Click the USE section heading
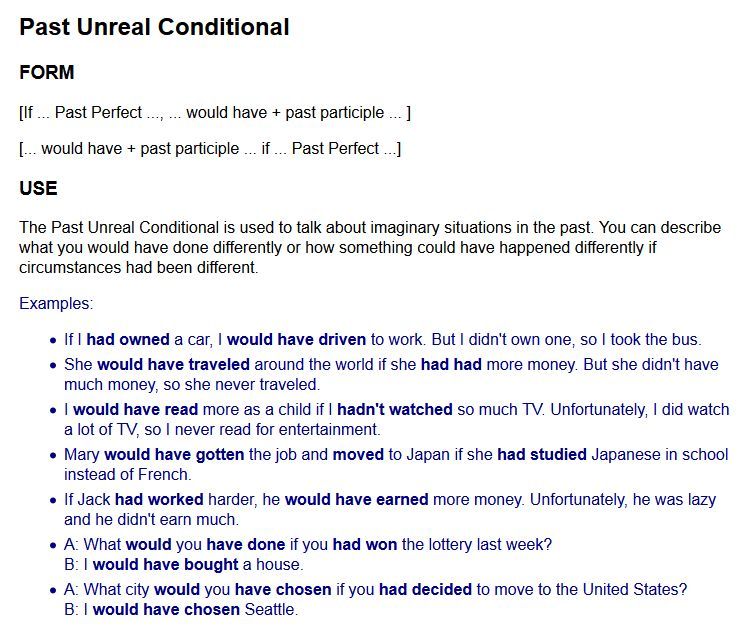This screenshot has height=631, width=741. (38, 188)
